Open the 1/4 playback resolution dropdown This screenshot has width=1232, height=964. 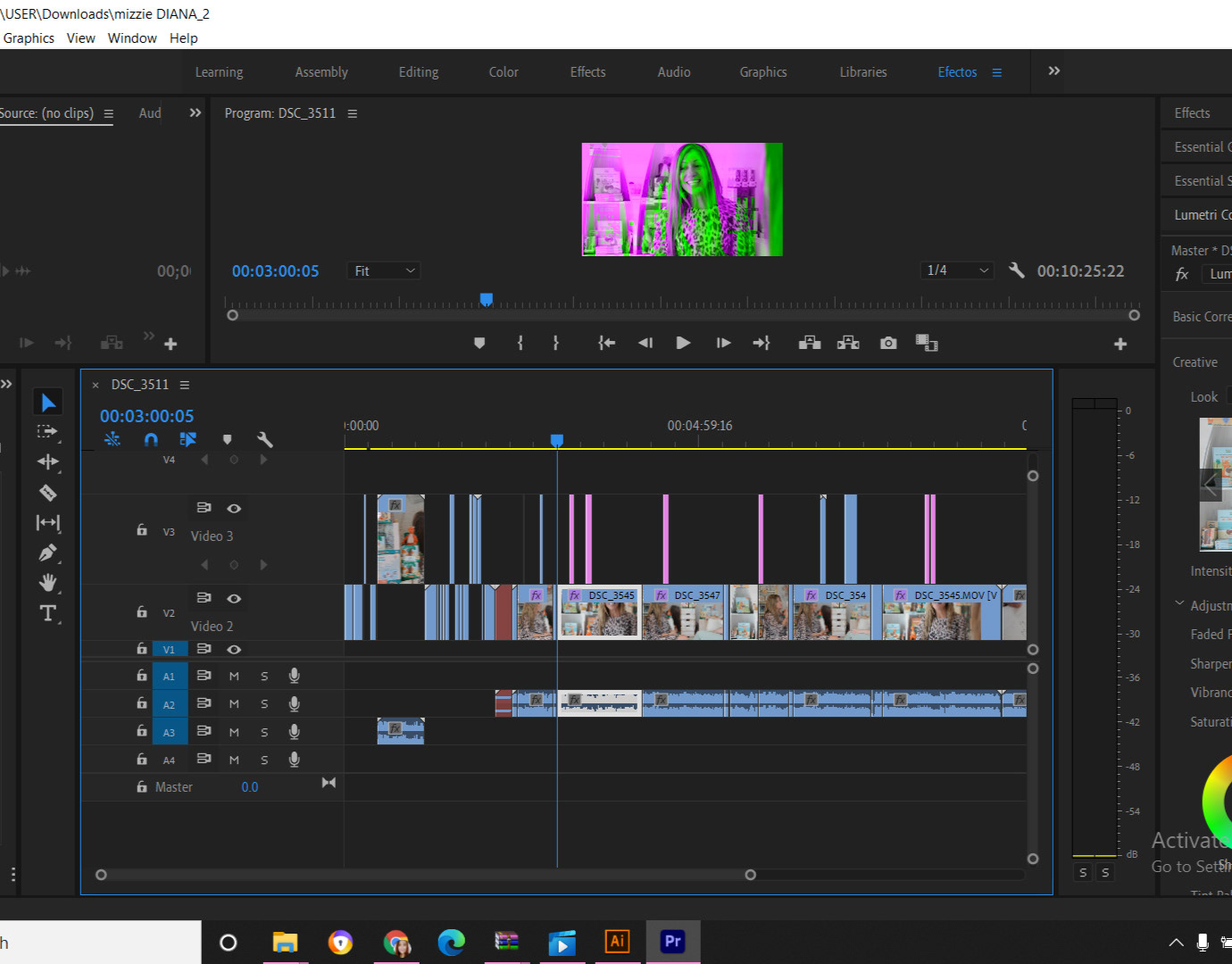pyautogui.click(x=957, y=270)
